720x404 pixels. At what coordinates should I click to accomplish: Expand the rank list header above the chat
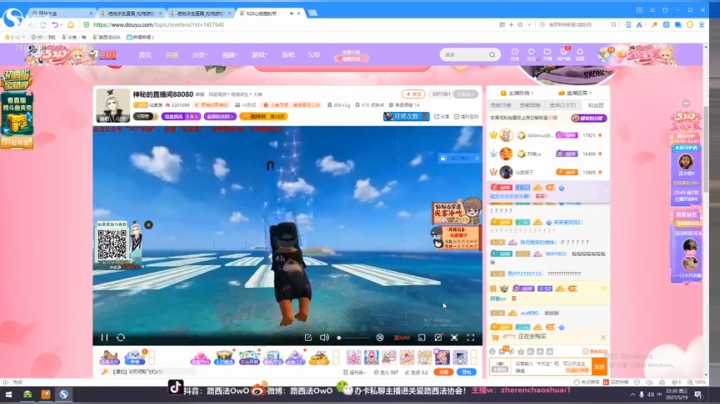point(517,93)
